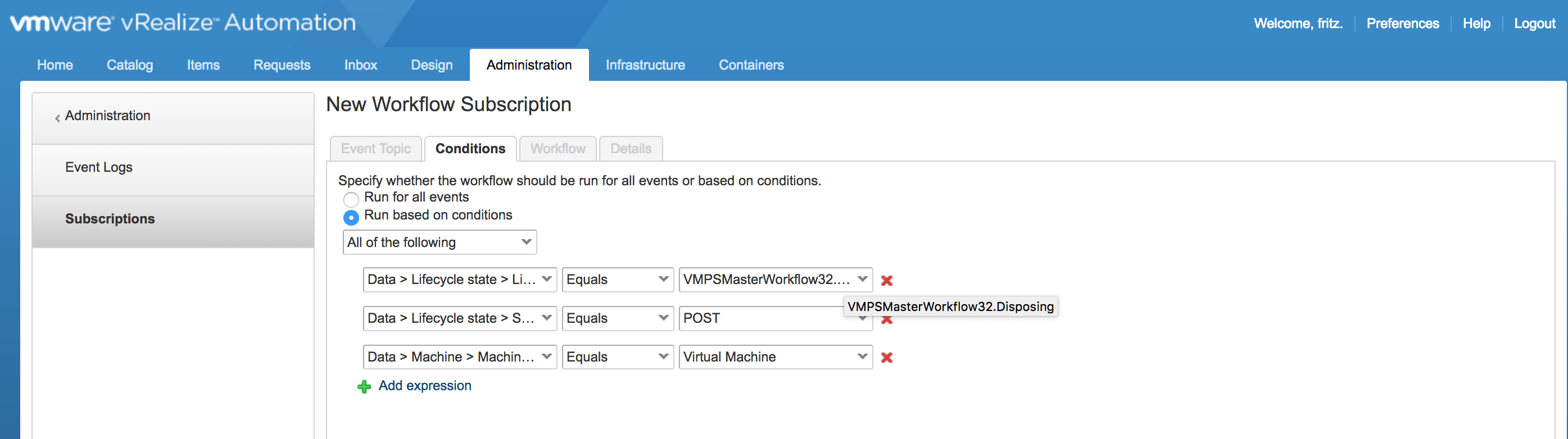Image resolution: width=1568 pixels, height=439 pixels.
Task: Go to the Home tab
Action: (55, 65)
